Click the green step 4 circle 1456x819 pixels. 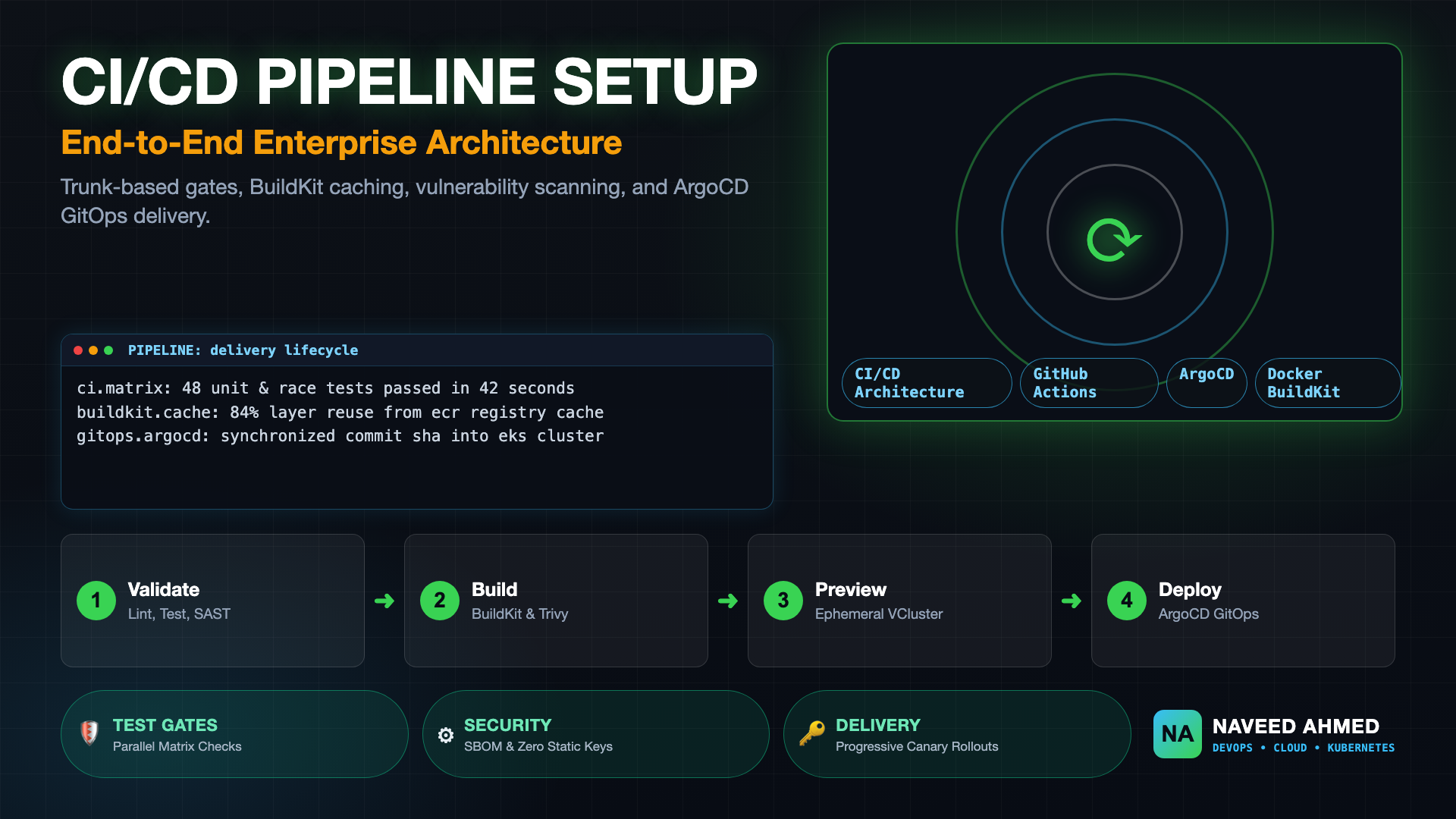(x=1127, y=601)
